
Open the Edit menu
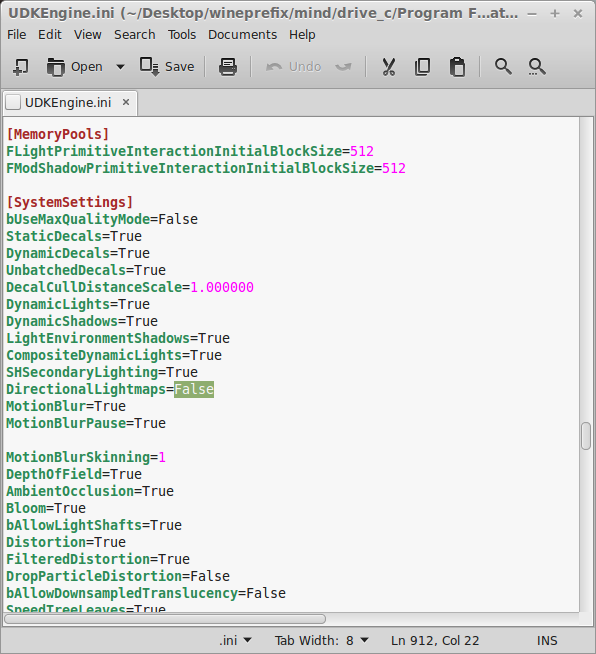pos(50,35)
